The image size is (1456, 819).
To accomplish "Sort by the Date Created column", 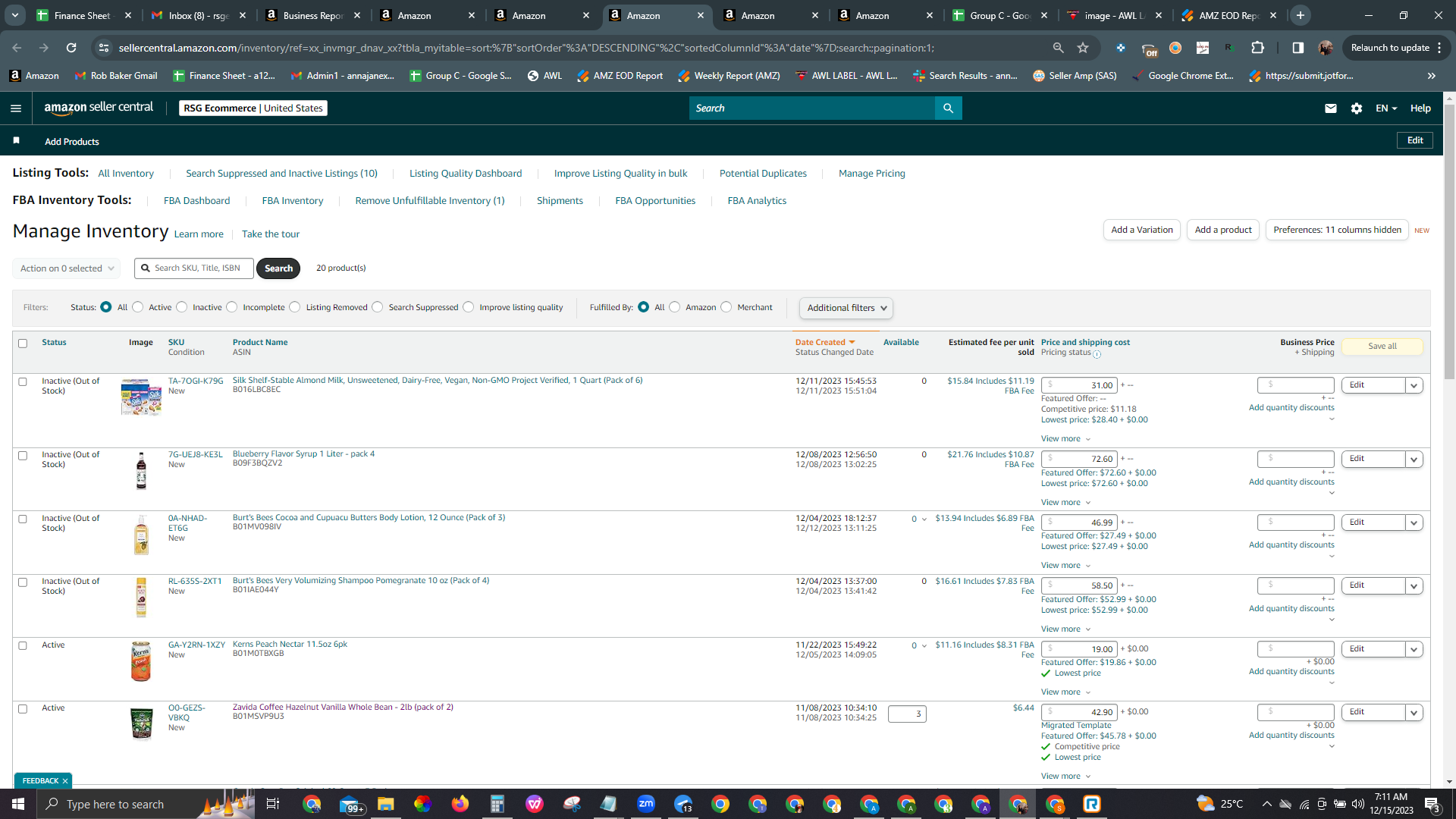I will tap(825, 343).
